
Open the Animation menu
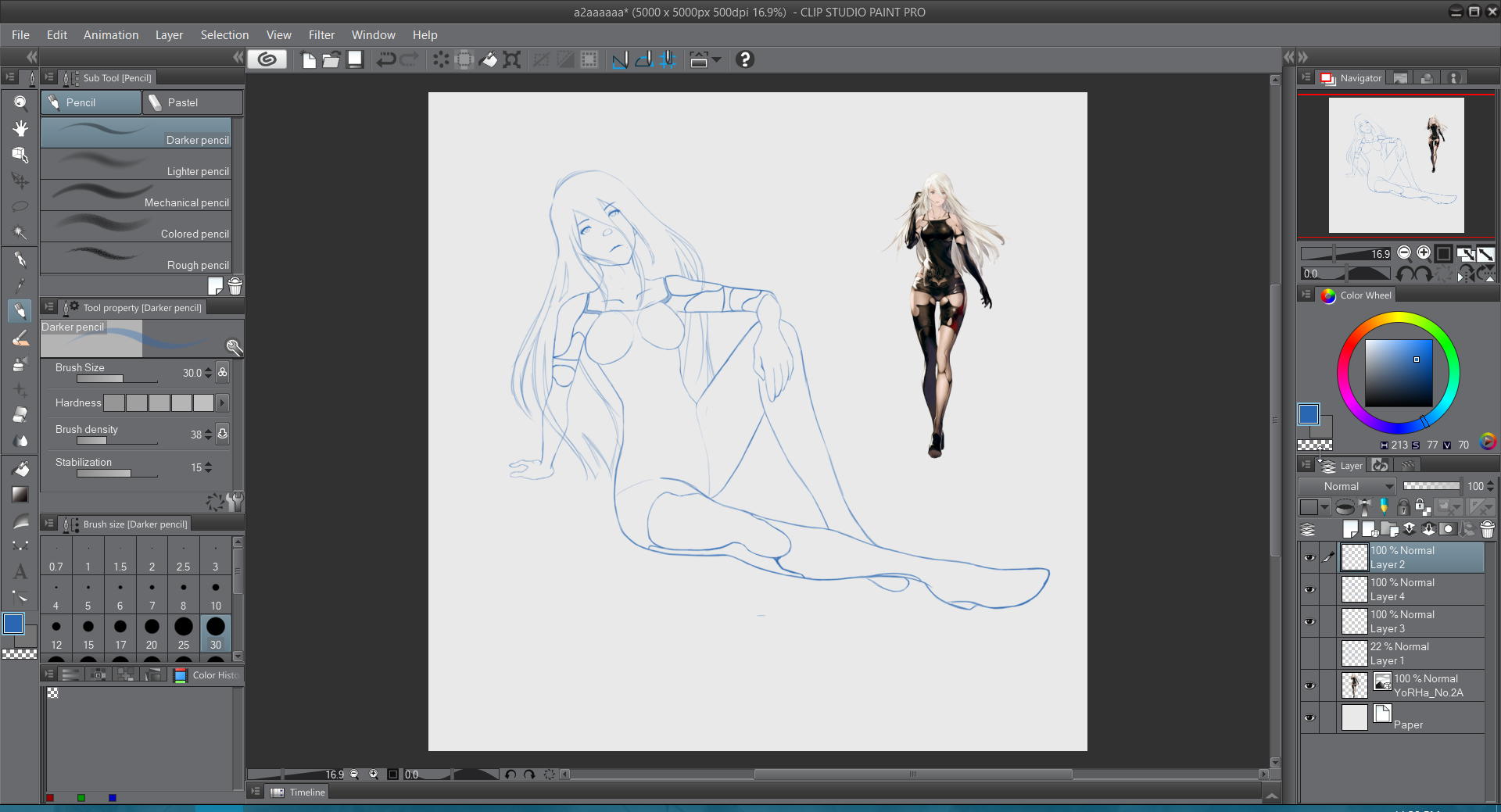tap(111, 35)
